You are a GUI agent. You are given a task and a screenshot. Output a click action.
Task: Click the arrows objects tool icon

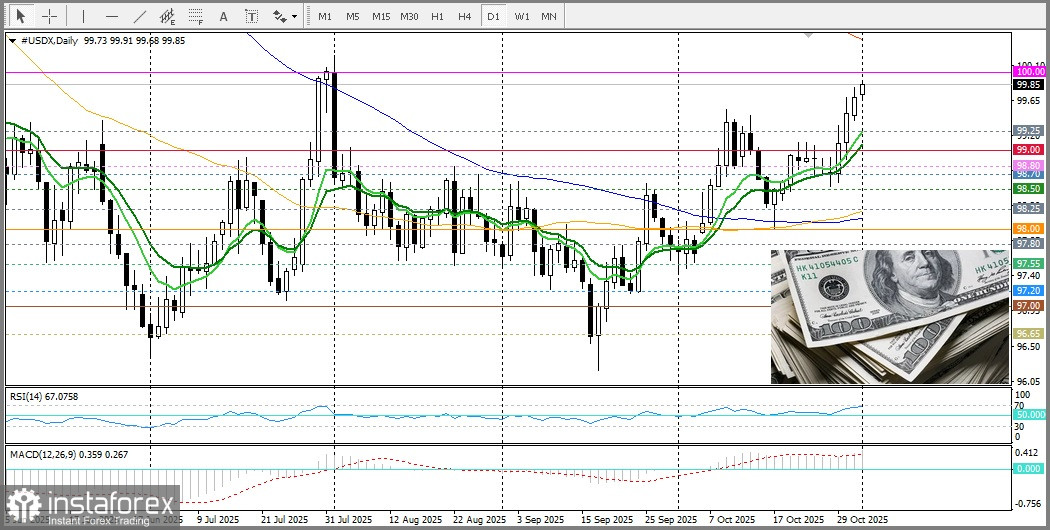(x=280, y=16)
